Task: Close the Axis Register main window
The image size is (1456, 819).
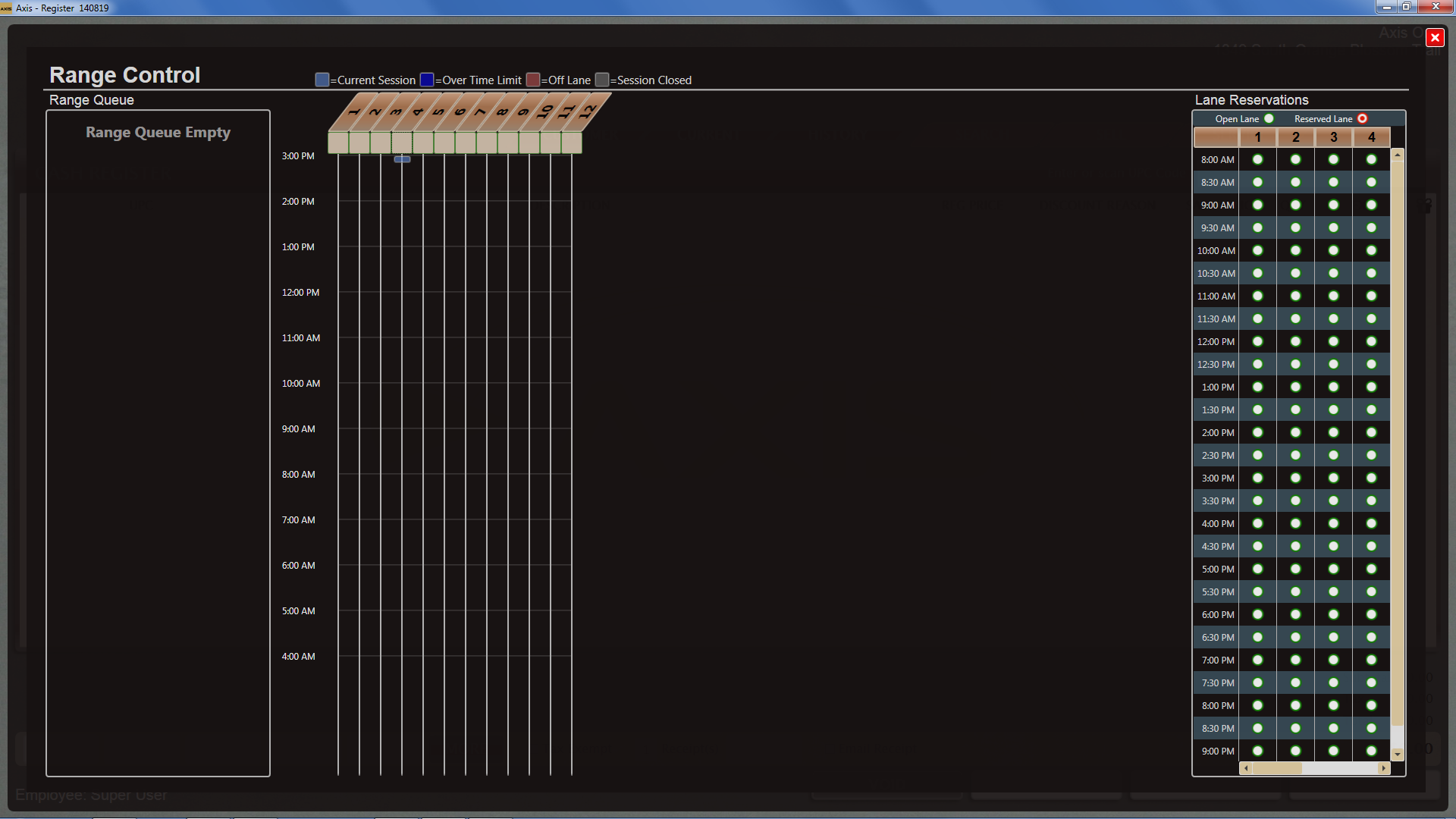Action: (x=1435, y=7)
